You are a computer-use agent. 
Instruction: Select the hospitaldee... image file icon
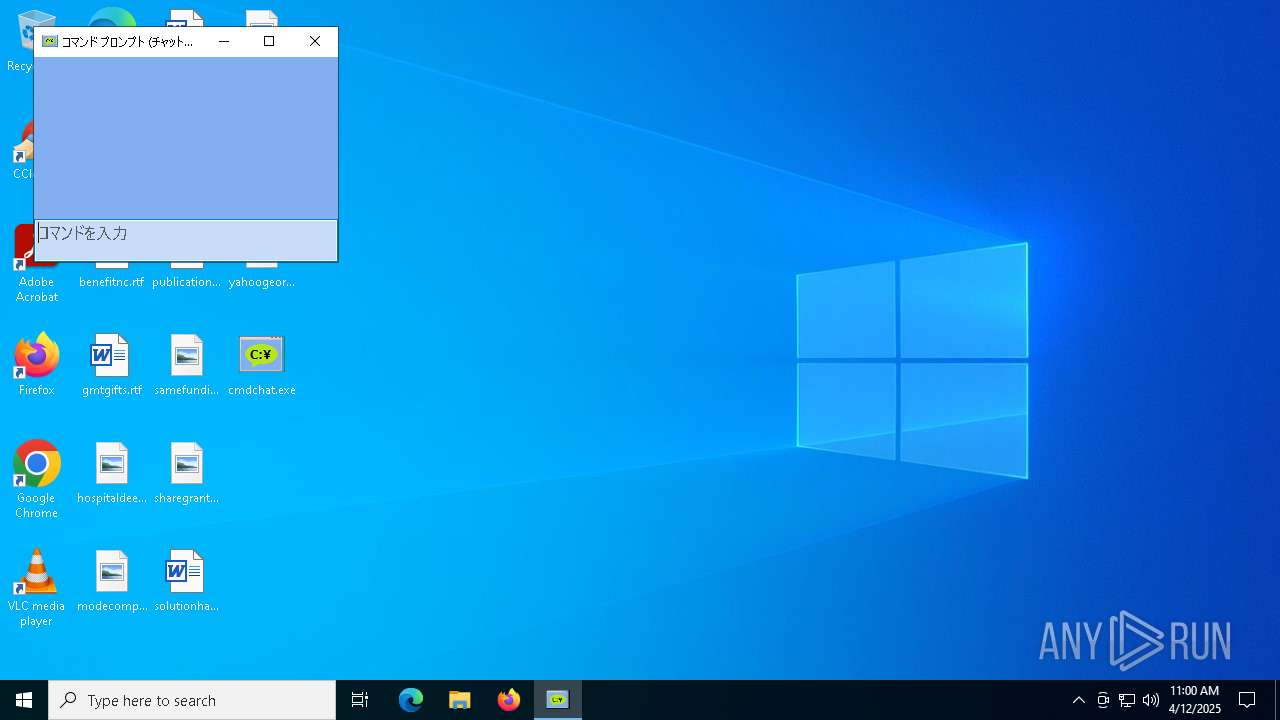(111, 474)
